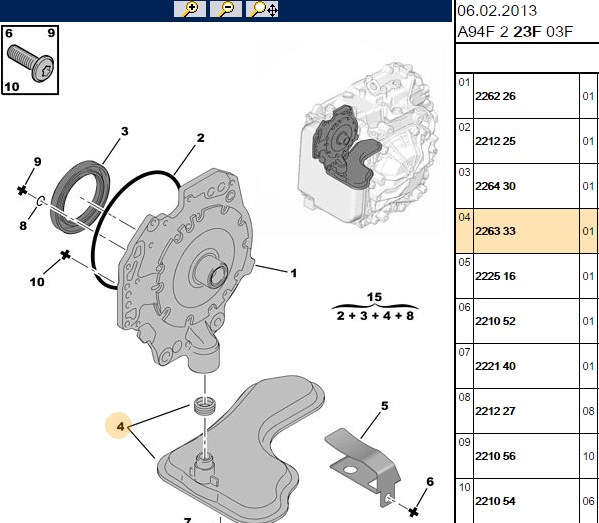The height and width of the screenshot is (523, 599).
Task: Select part number 2210 56
Action: (x=495, y=456)
